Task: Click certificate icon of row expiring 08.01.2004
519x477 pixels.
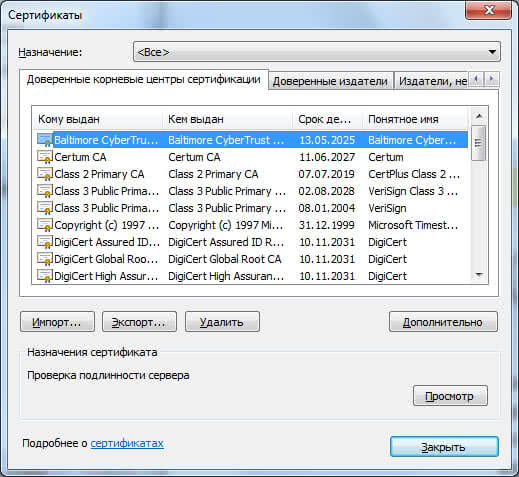Action: 45,208
